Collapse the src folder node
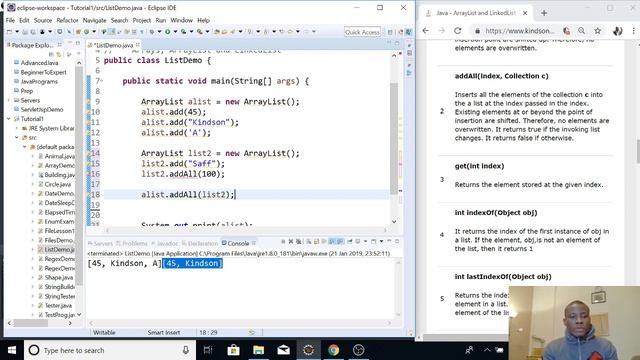Screen dimensions: 640x360 (17, 138)
